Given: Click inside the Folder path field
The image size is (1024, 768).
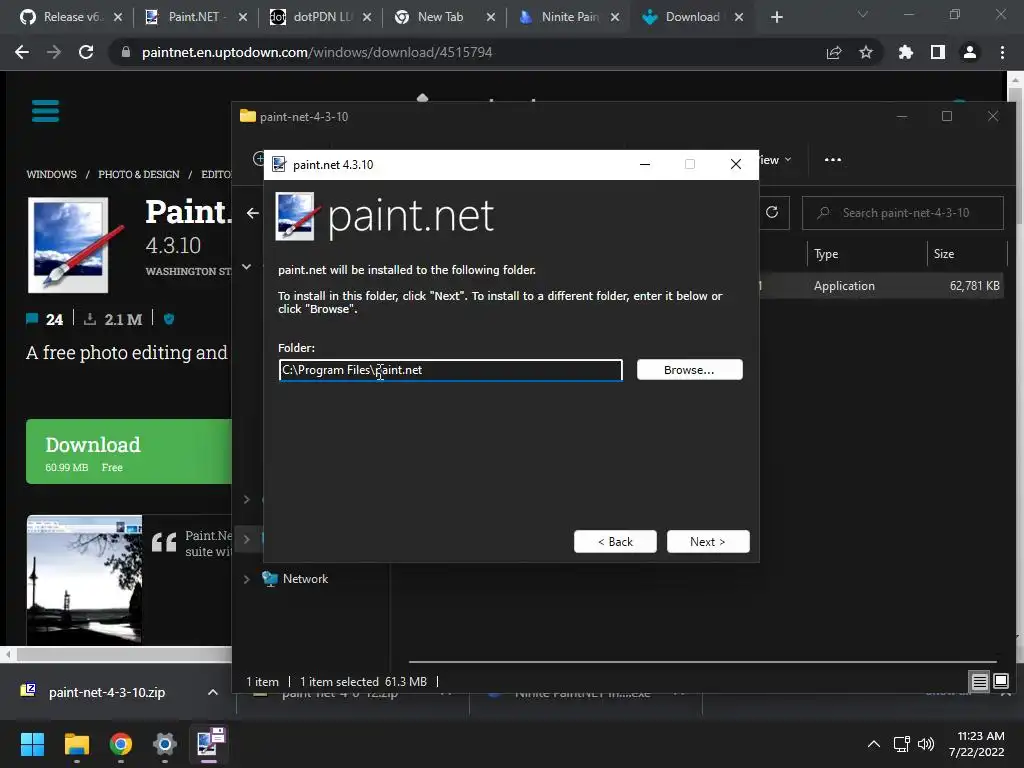Looking at the screenshot, I should click(x=451, y=370).
